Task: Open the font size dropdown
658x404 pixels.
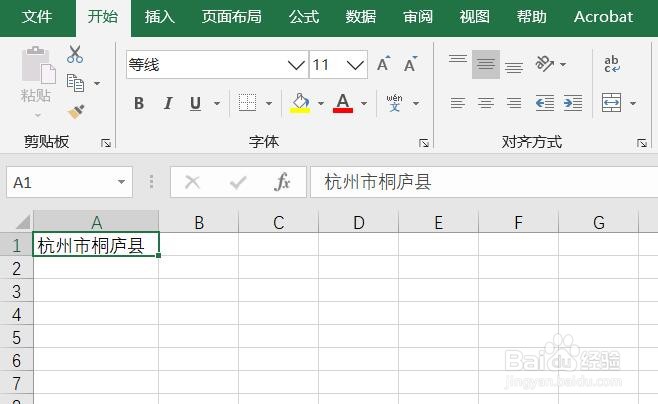Action: tap(355, 65)
